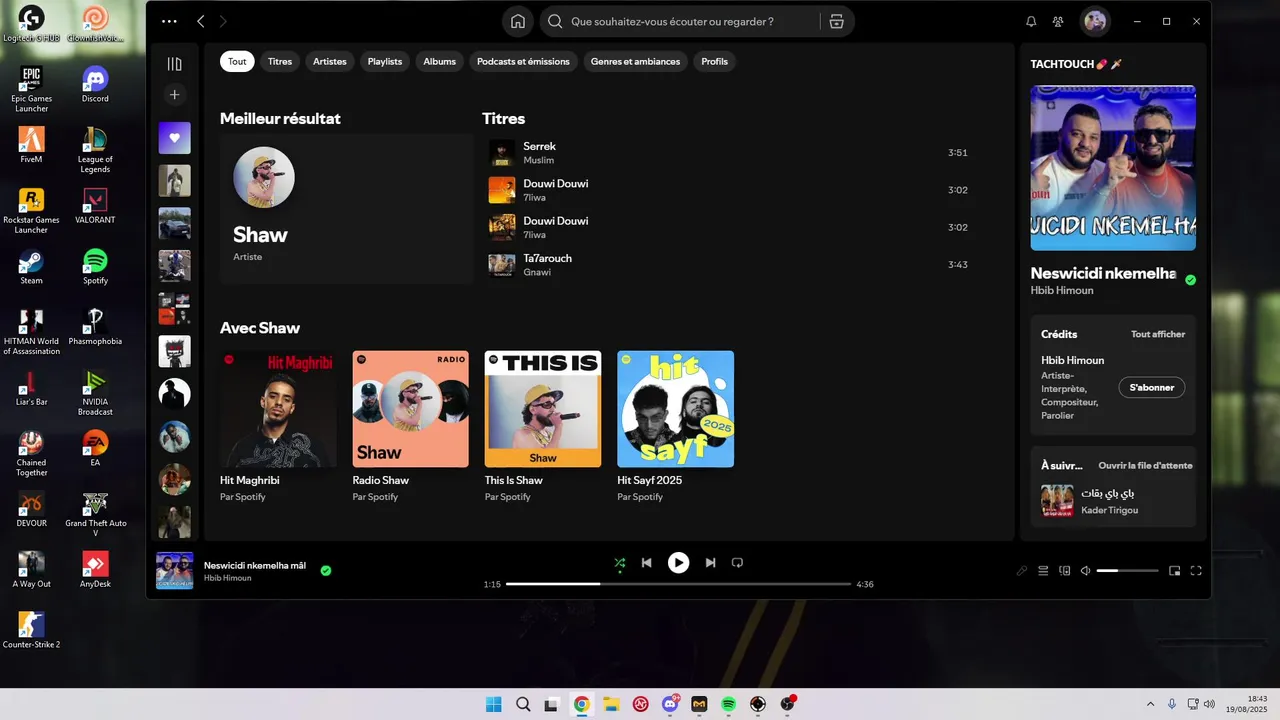Viewport: 1280px width, 720px height.
Task: Open Spotify home page
Action: [518, 21]
